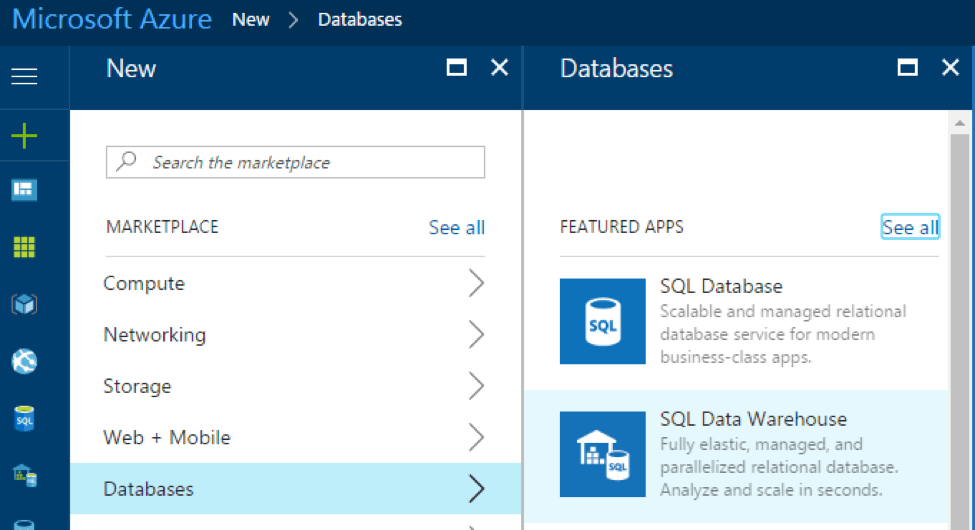Click the Databases blade scrollbar up arrow
975x530 pixels.
click(x=959, y=123)
